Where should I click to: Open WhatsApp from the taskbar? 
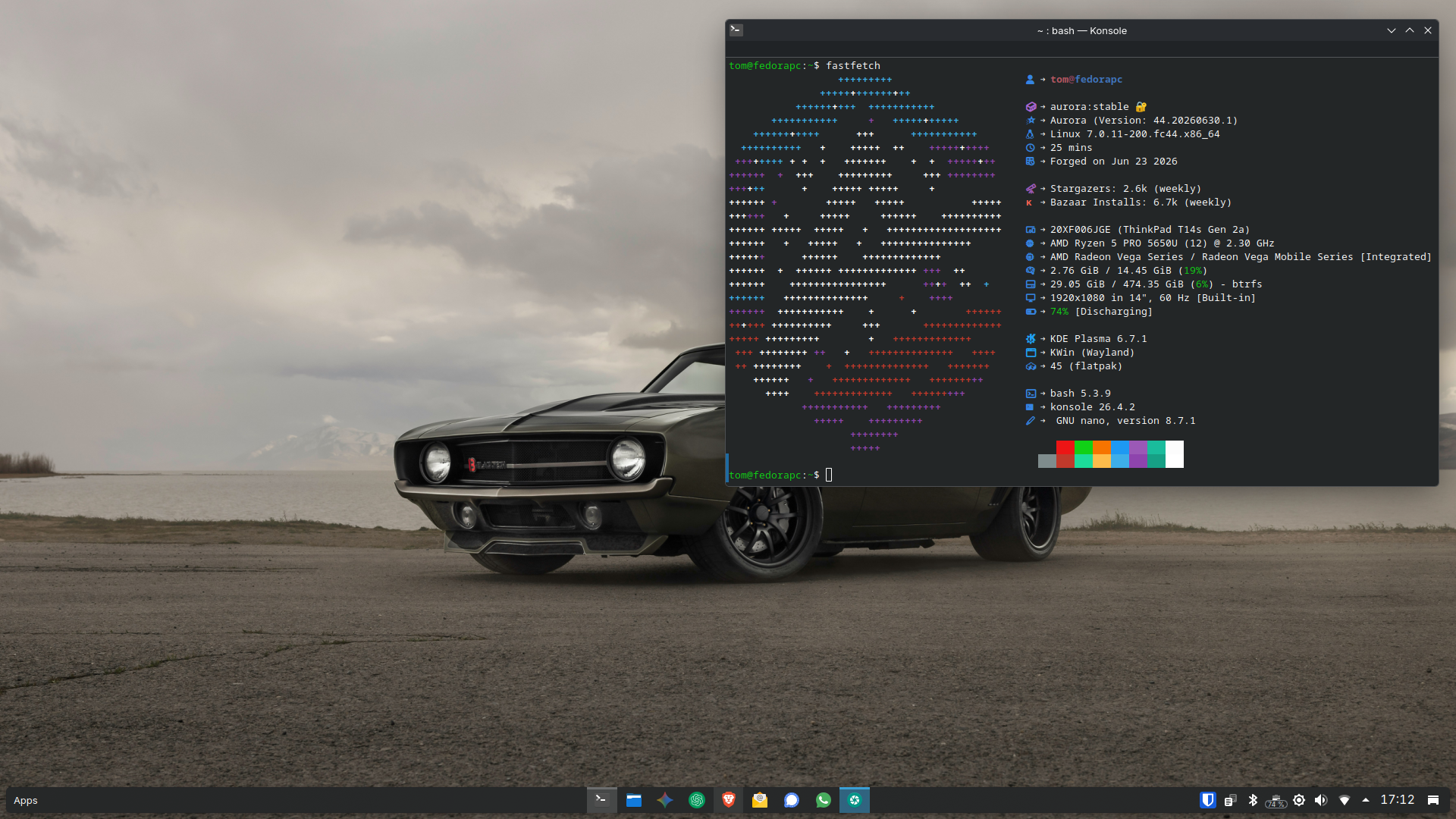(x=824, y=800)
